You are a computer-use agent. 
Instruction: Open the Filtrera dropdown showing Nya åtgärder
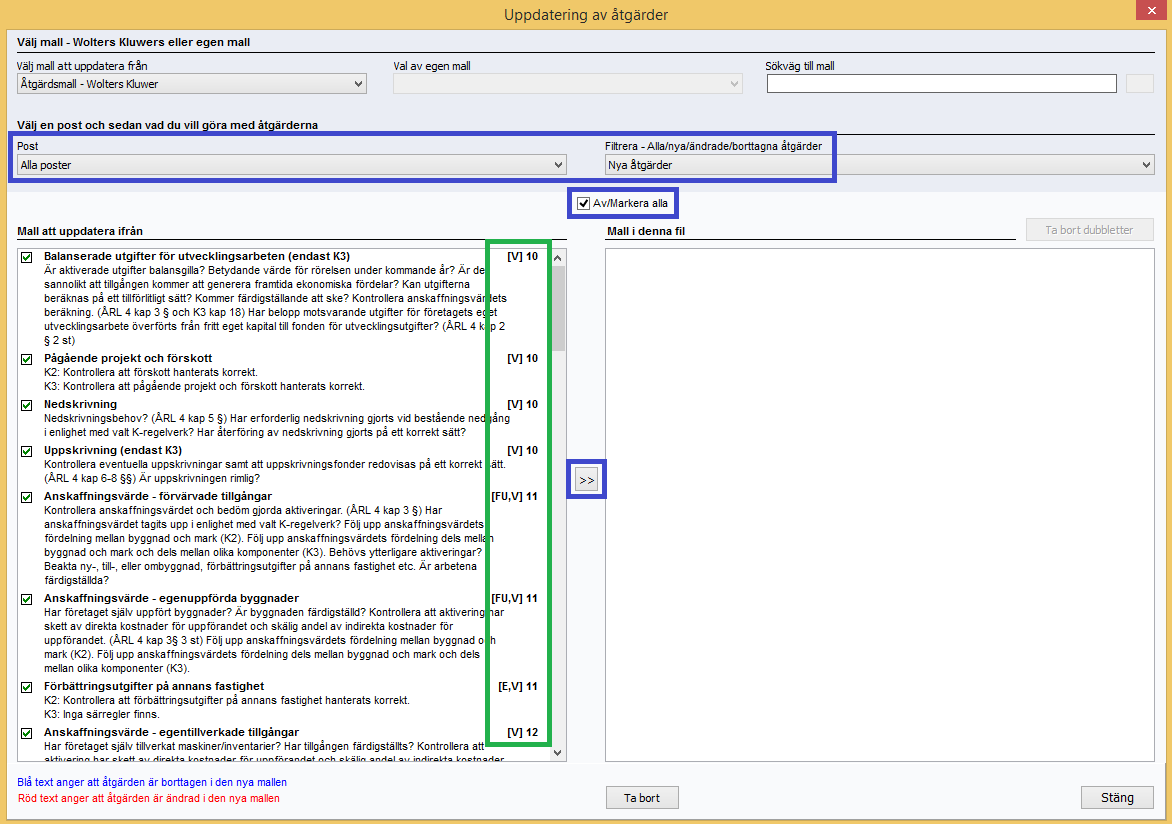(880, 165)
